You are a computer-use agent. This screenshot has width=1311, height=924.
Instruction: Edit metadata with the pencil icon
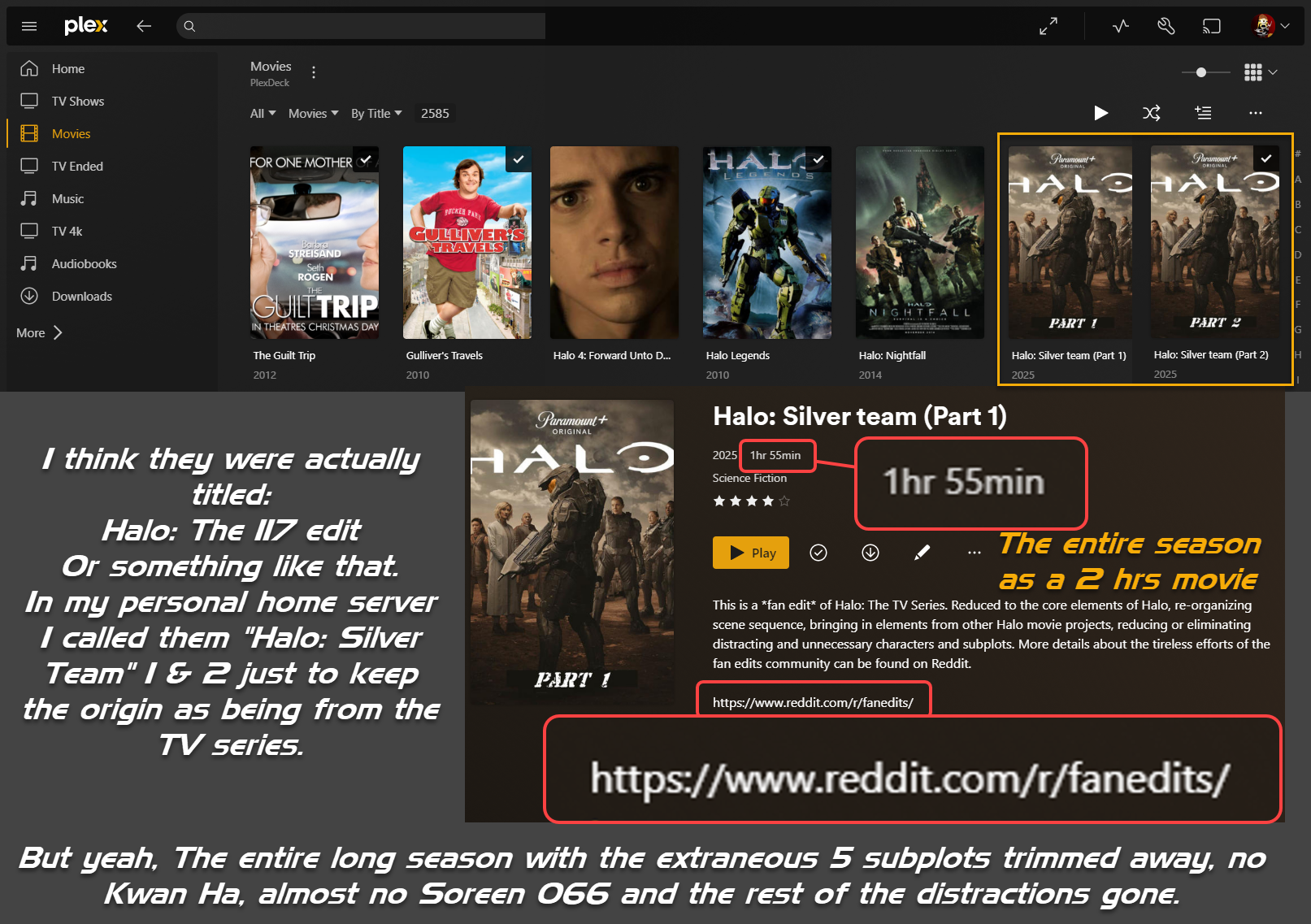point(922,553)
